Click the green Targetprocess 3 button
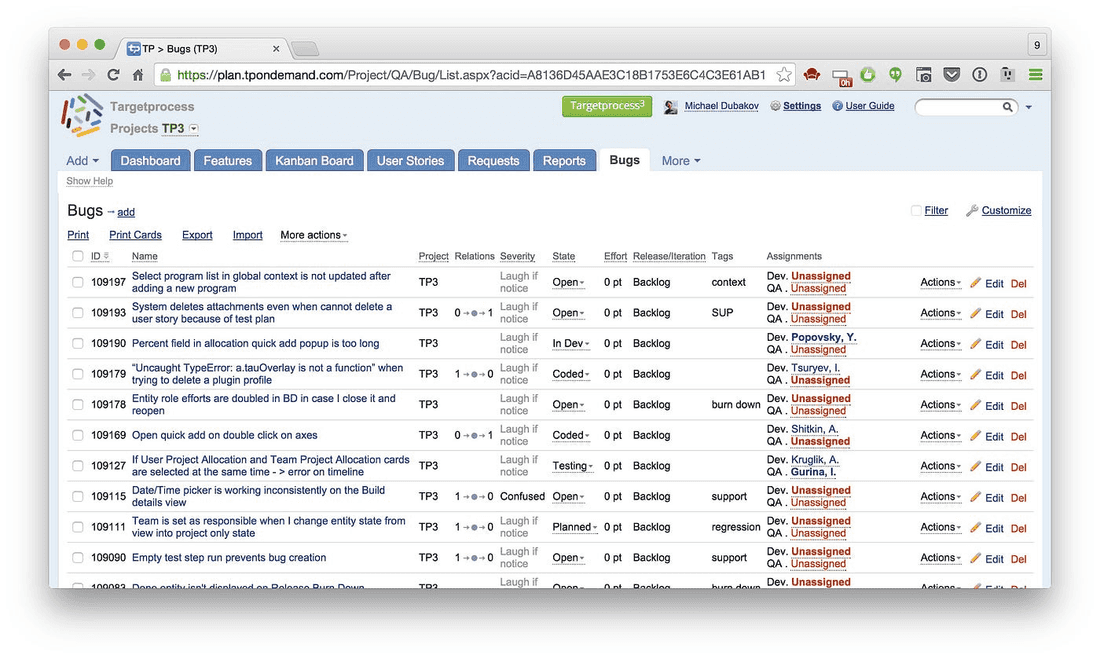1100x658 pixels. (606, 107)
